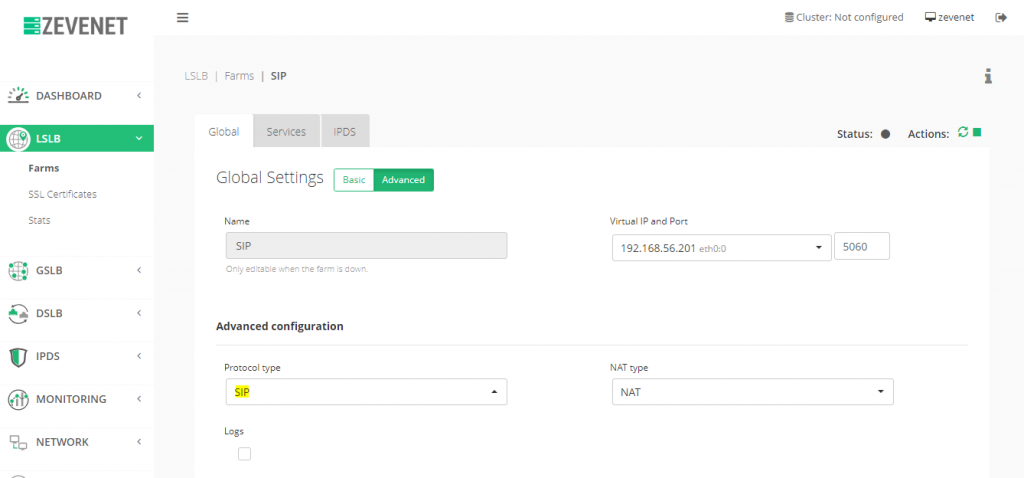The image size is (1024, 478).
Task: Open SSL Certificates in sidebar
Action: click(63, 194)
